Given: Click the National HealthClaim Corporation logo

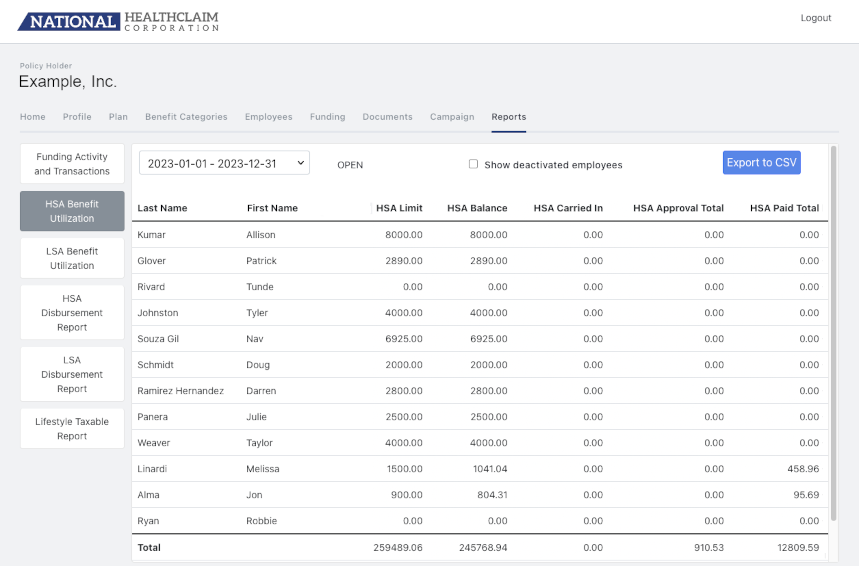Looking at the screenshot, I should coord(119,21).
